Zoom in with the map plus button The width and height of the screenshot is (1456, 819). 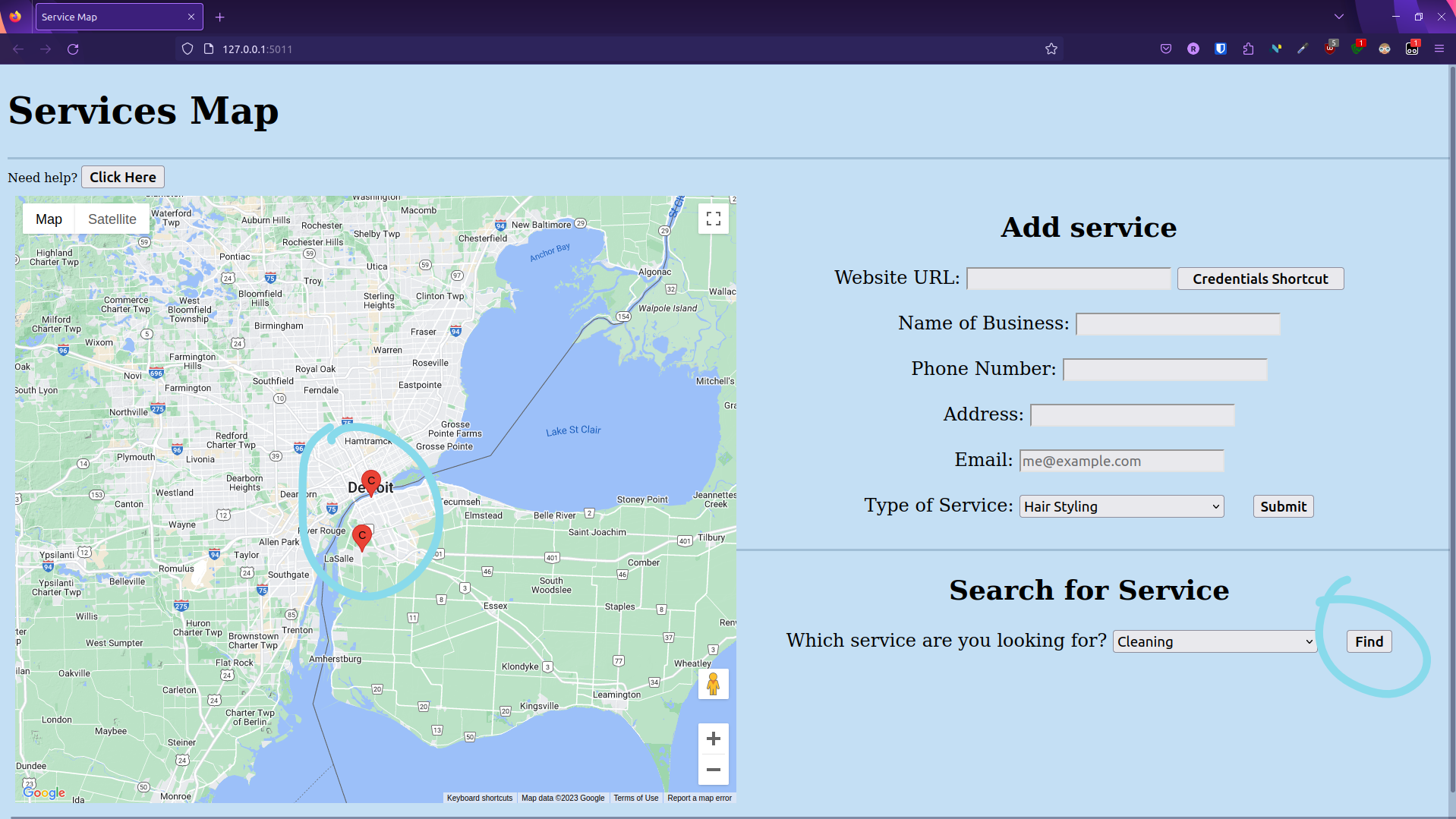(x=713, y=739)
